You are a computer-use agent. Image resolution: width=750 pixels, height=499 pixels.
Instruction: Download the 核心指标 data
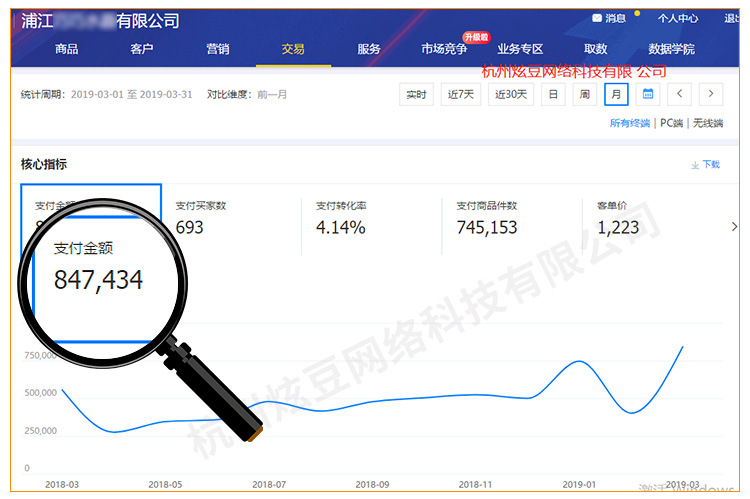[706, 165]
